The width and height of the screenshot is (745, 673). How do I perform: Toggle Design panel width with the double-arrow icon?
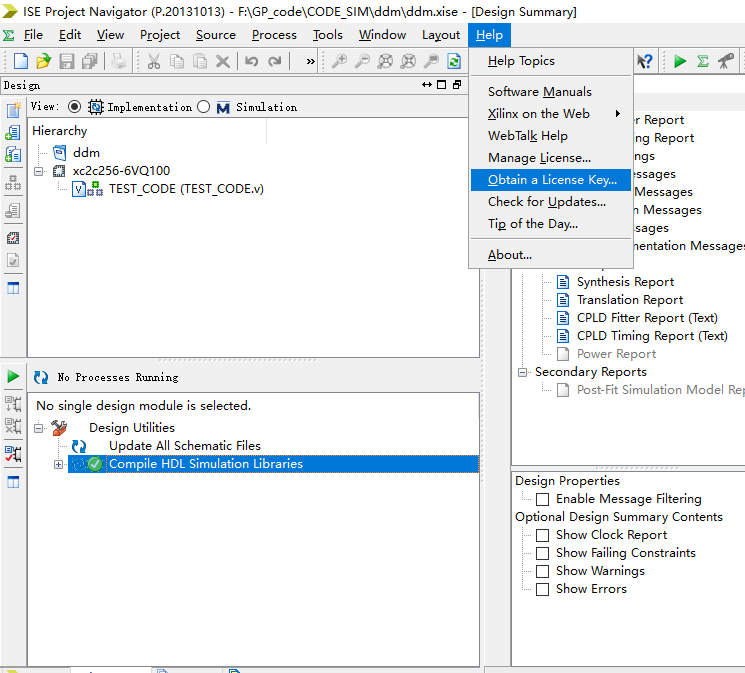(x=427, y=85)
